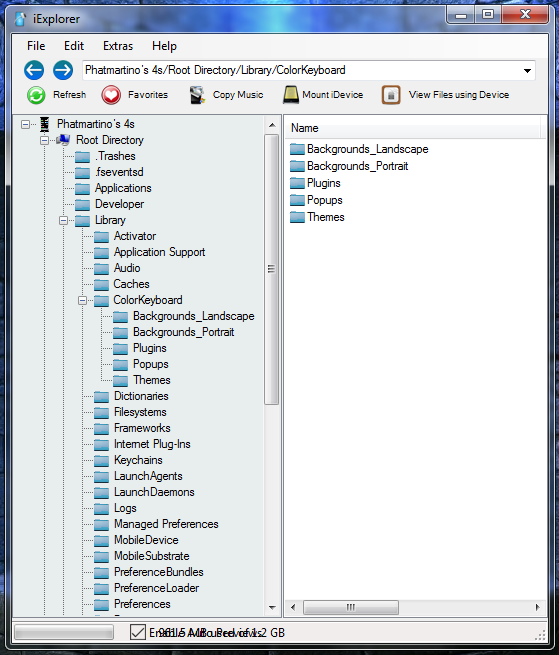The height and width of the screenshot is (655, 559).
Task: Click the tree pane scroll up arrow
Action: (x=272, y=125)
